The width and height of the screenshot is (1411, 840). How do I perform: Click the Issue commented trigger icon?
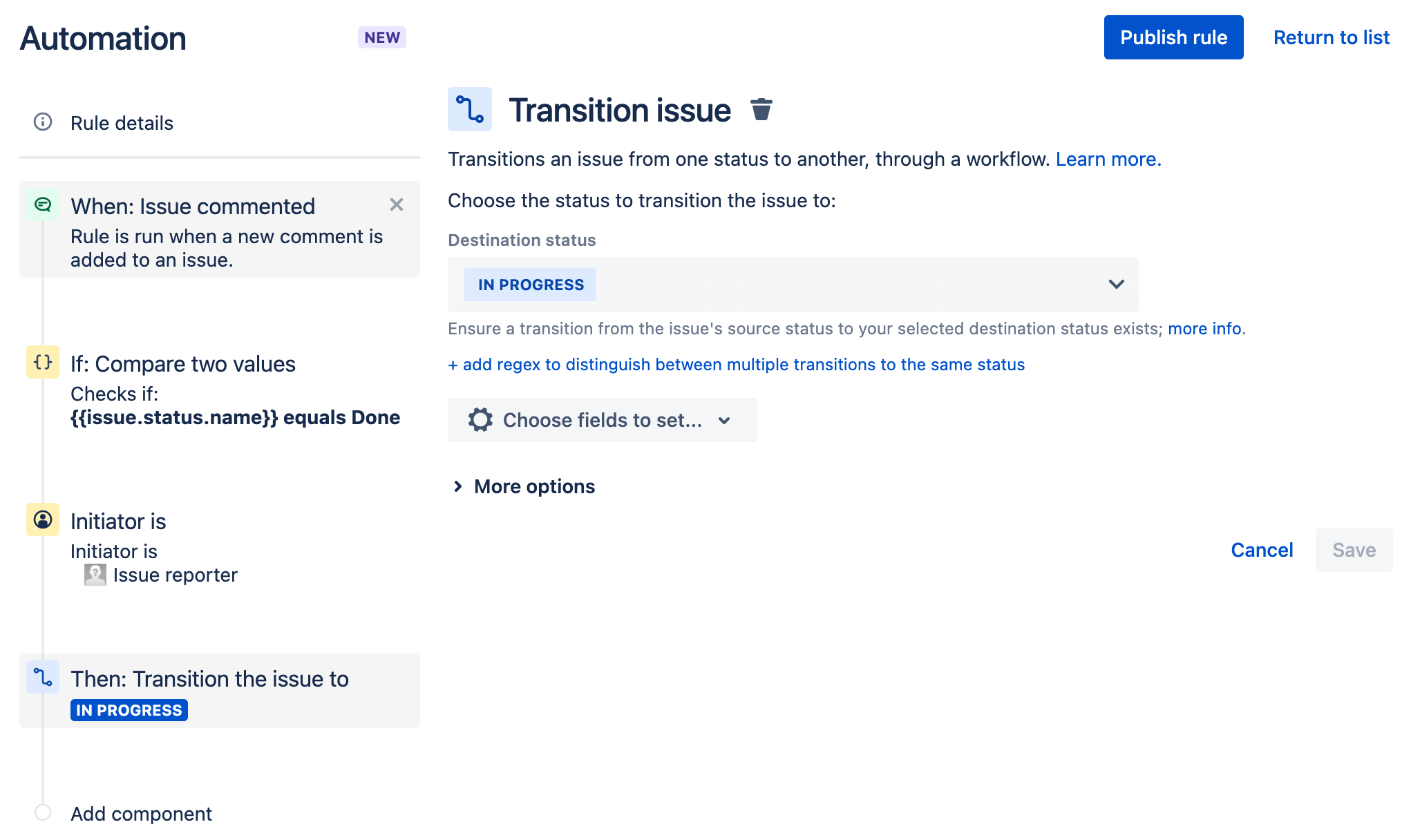click(x=43, y=205)
